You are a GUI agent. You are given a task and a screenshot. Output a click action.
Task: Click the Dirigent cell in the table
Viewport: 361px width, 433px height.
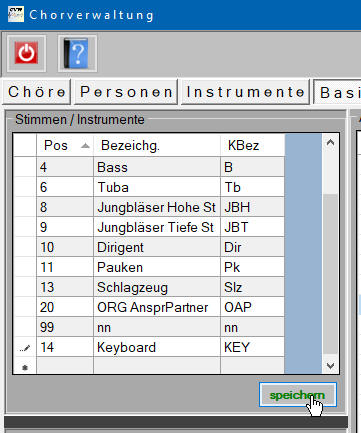pyautogui.click(x=157, y=247)
